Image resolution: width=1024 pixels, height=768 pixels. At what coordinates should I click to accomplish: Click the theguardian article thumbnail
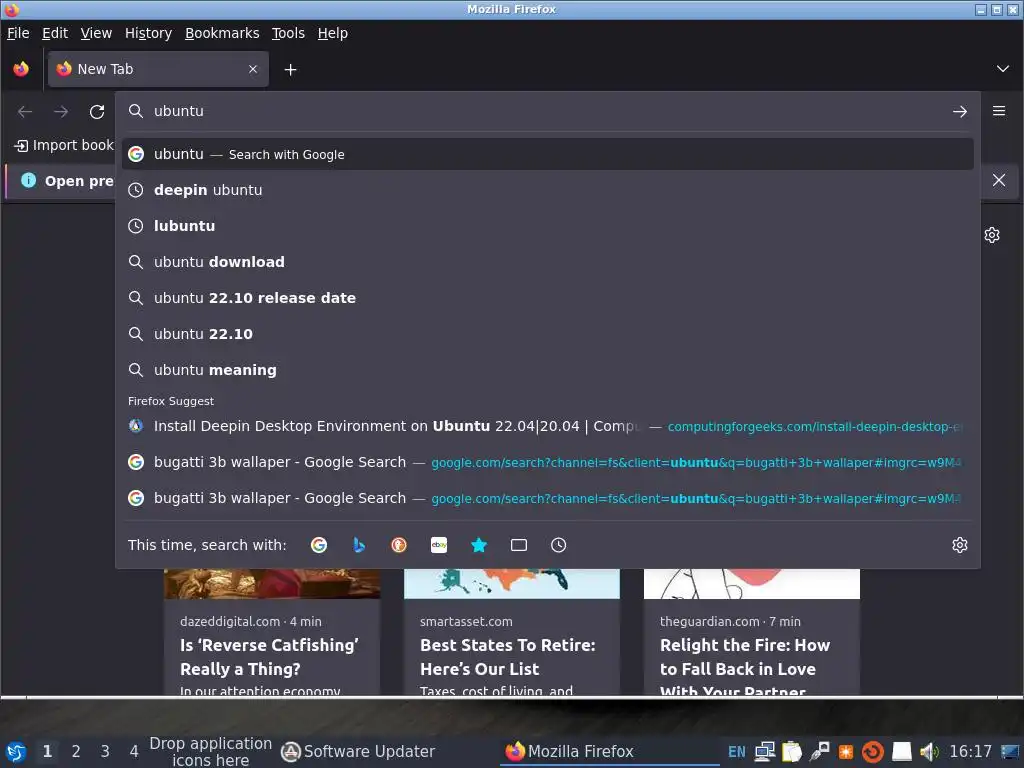(752, 583)
